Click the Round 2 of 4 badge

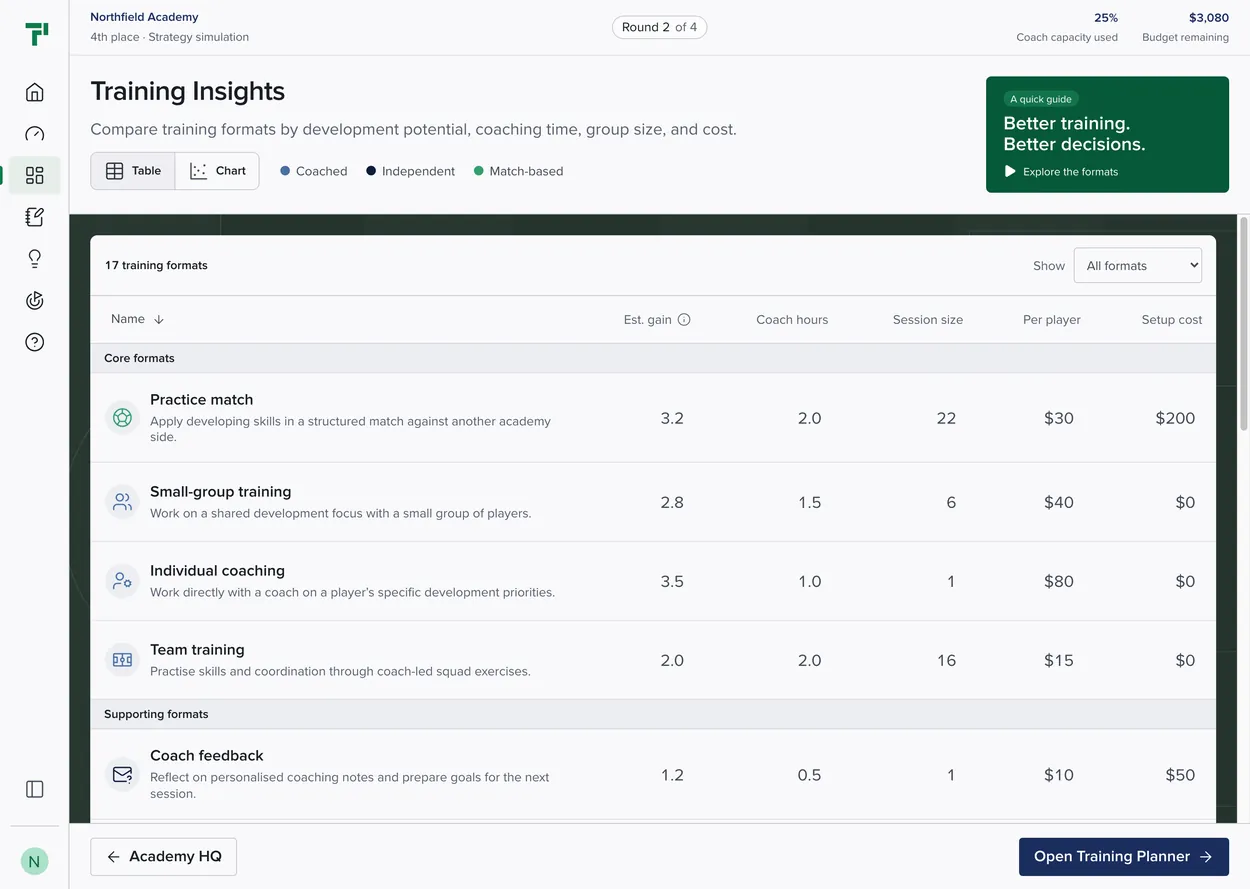point(659,27)
